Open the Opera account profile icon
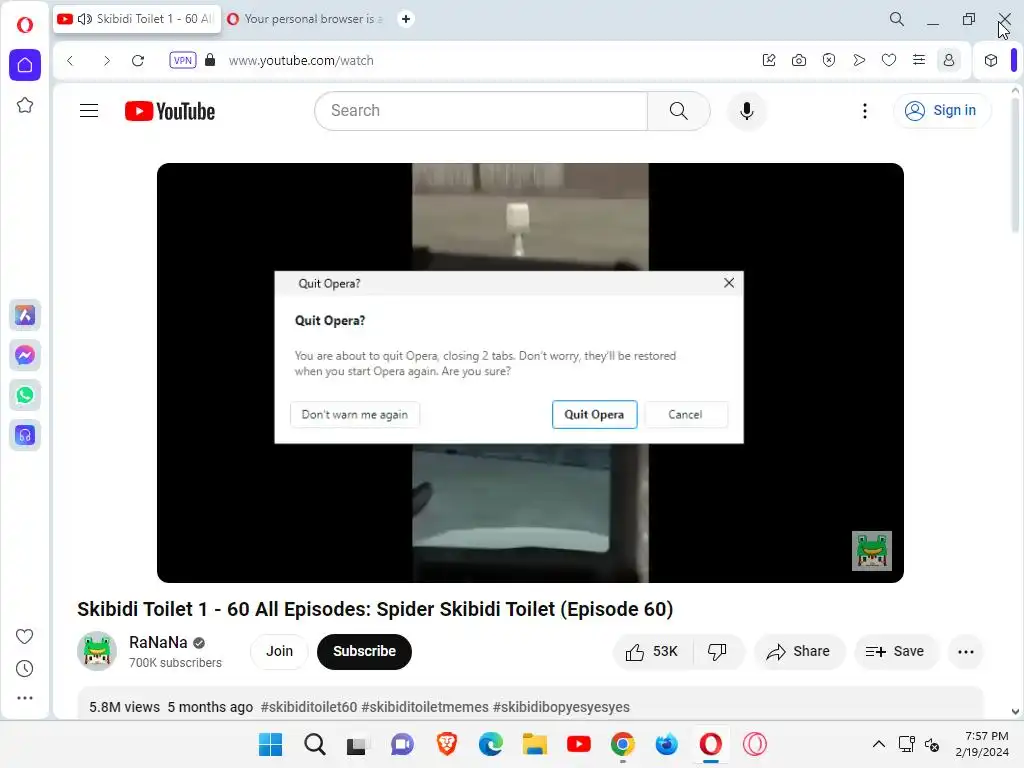Image resolution: width=1024 pixels, height=768 pixels. 949,60
